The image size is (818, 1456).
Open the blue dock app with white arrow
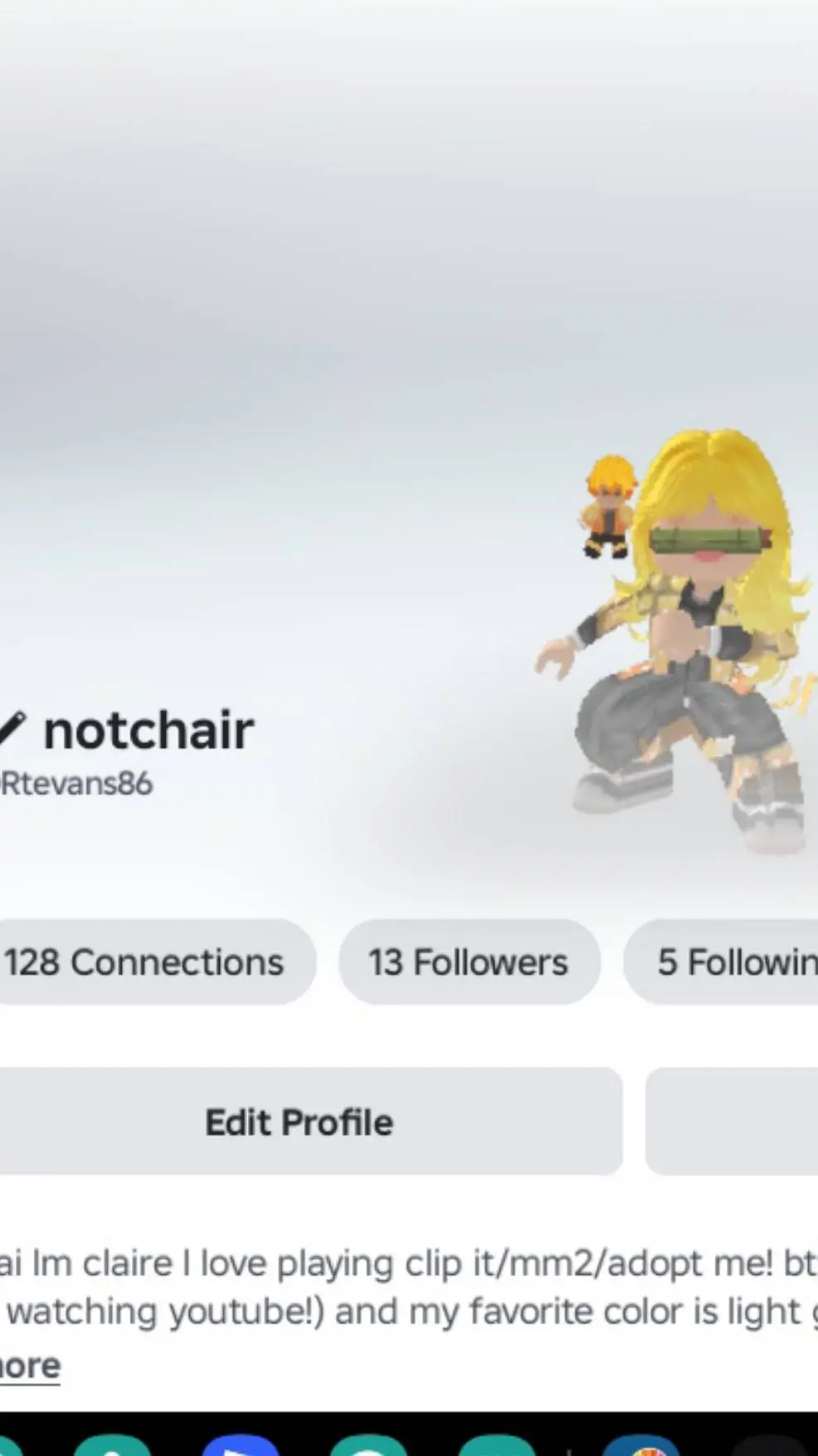point(241,1444)
